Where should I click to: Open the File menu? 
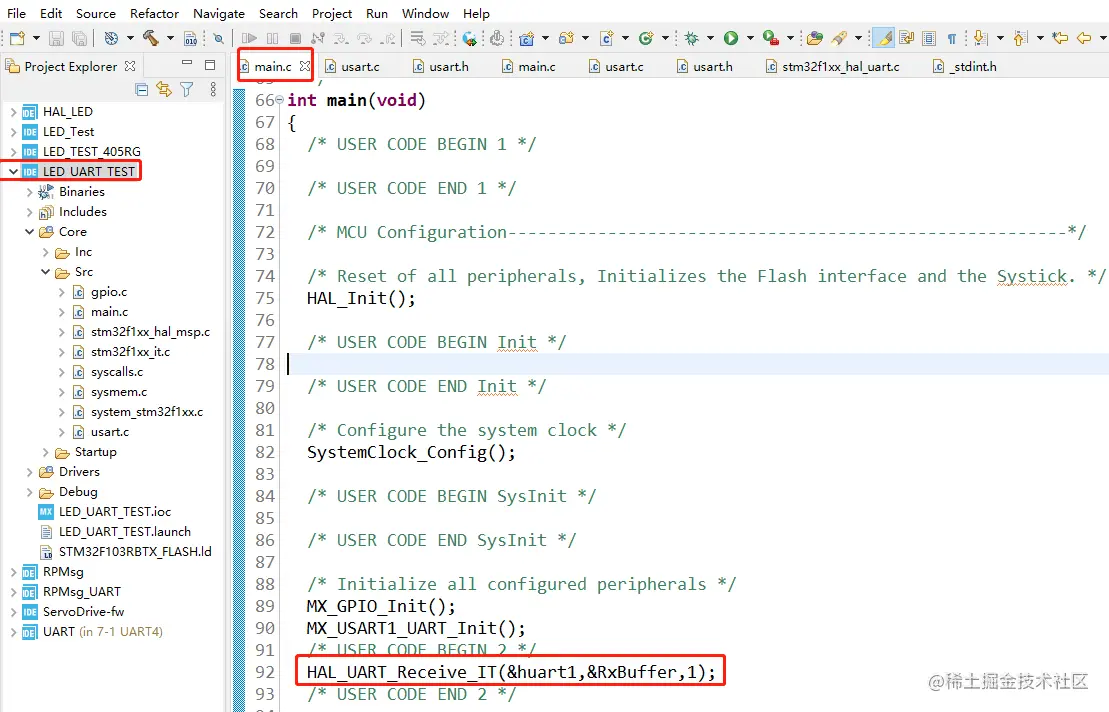tap(16, 13)
